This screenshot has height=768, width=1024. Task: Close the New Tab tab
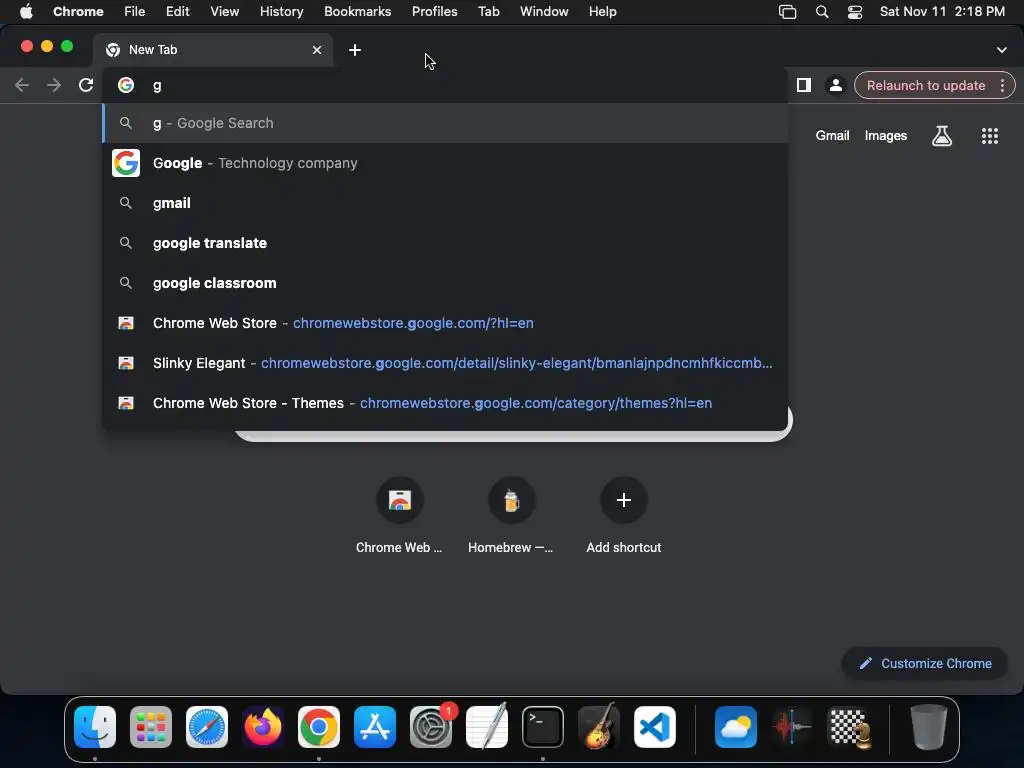click(x=317, y=50)
